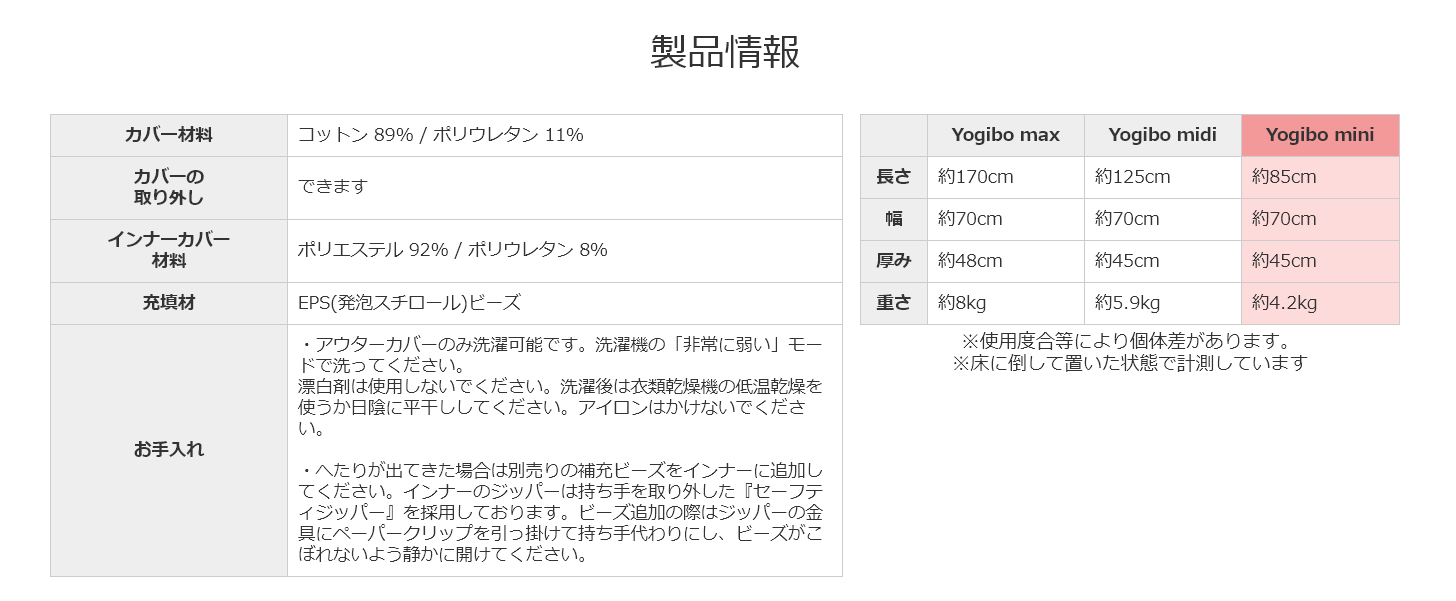This screenshot has width=1456, height=601.
Task: Click the お手入れ row label
Action: point(169,450)
